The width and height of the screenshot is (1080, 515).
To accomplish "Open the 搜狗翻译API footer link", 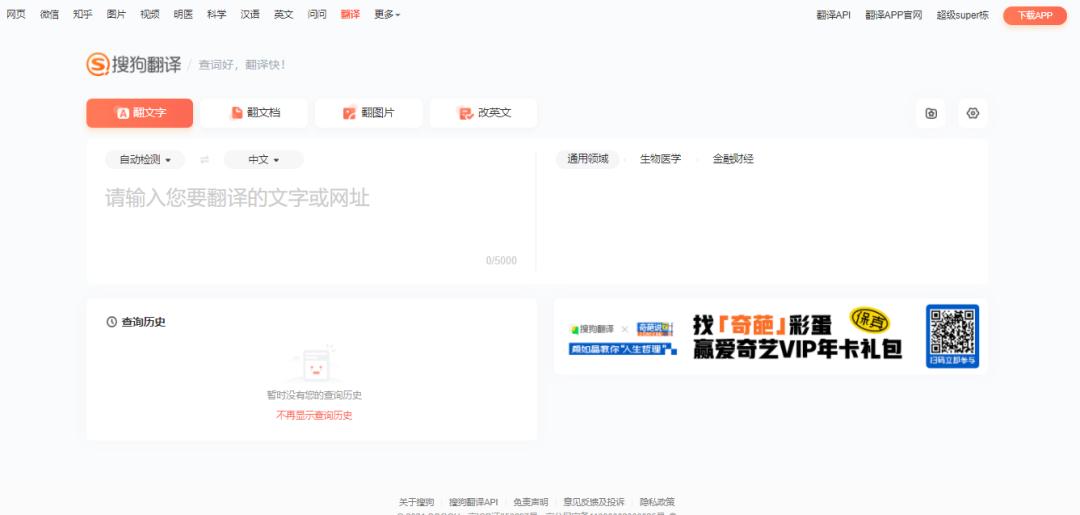I will pyautogui.click(x=473, y=502).
